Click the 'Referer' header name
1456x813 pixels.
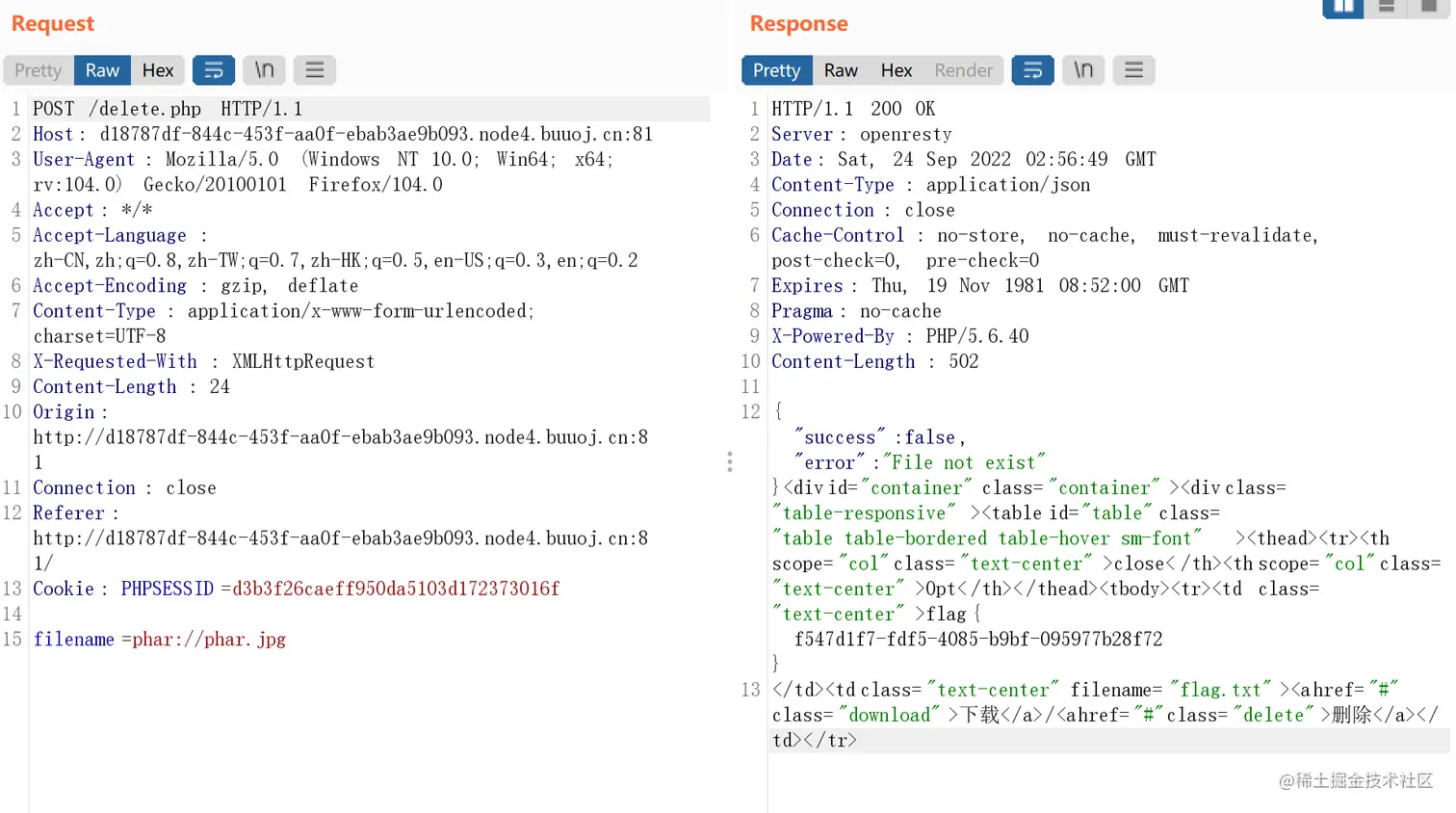pos(68,513)
